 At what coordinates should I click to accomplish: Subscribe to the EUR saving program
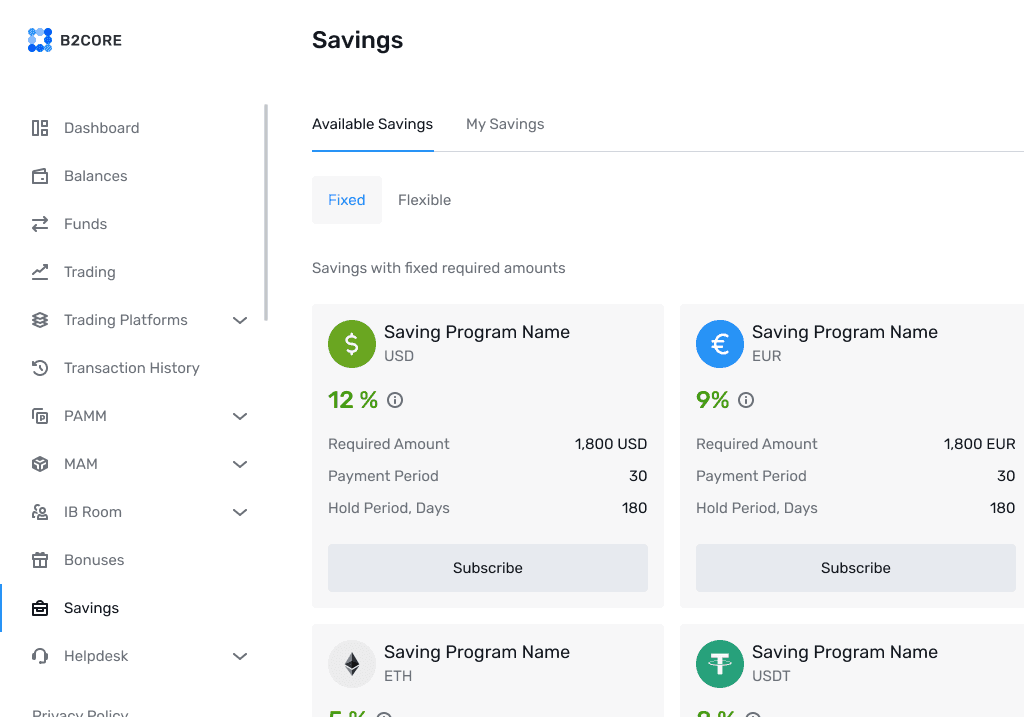[856, 568]
